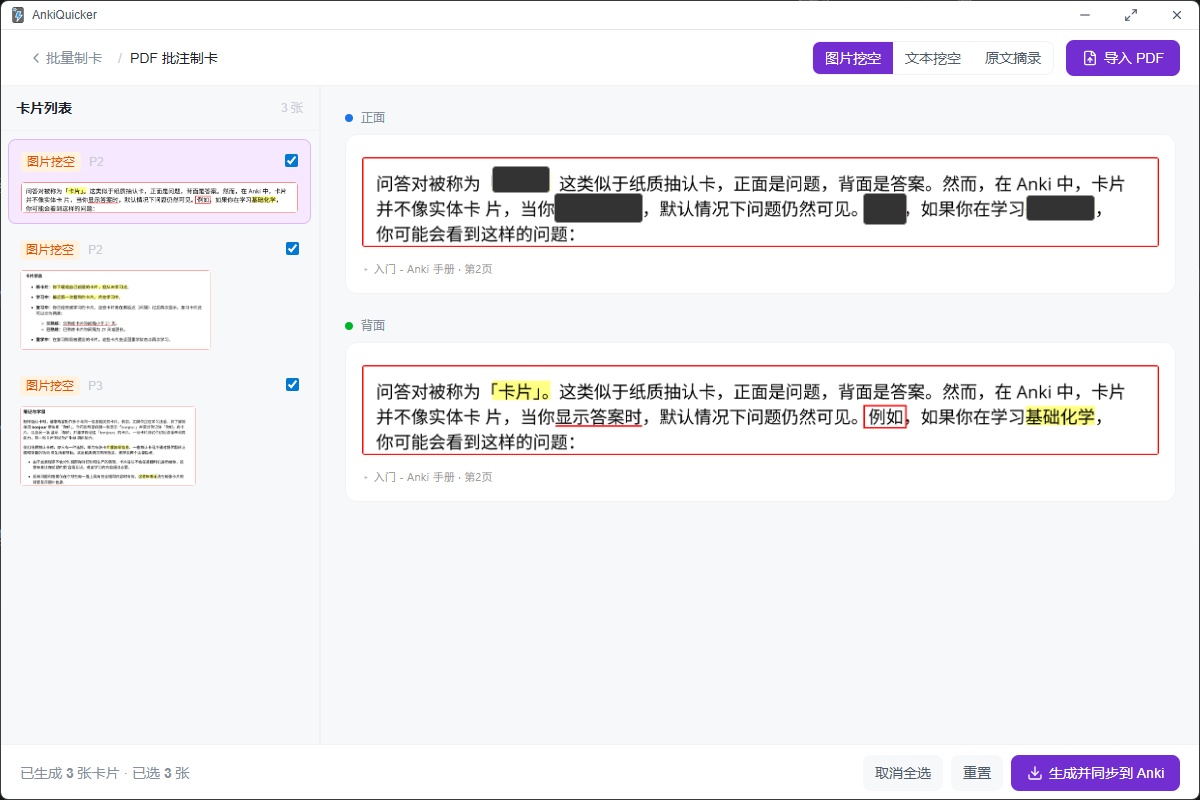Click the blue dot next to 正面
This screenshot has width=1200, height=800.
349,118
